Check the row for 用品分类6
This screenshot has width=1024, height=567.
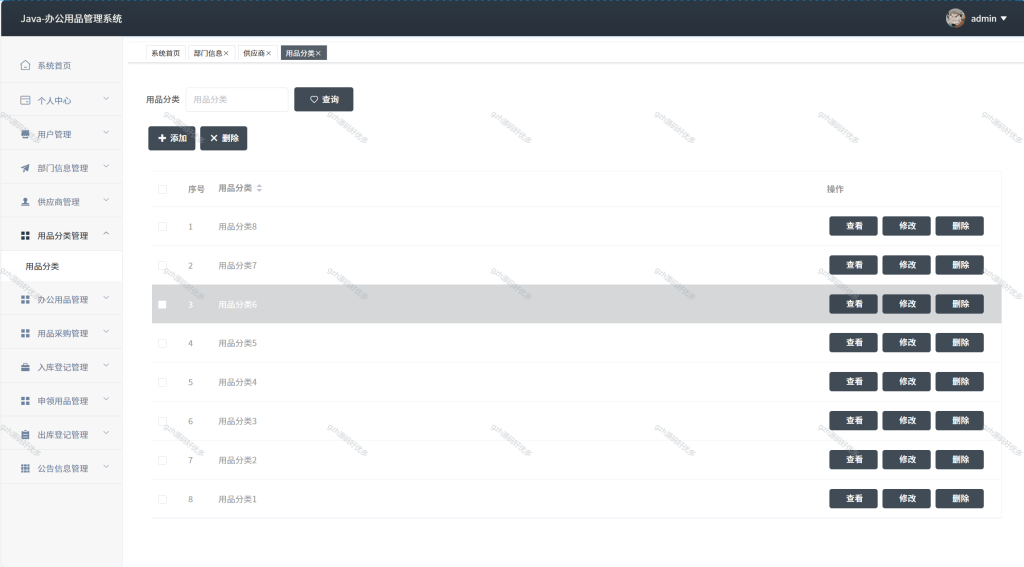pyautogui.click(x=162, y=304)
